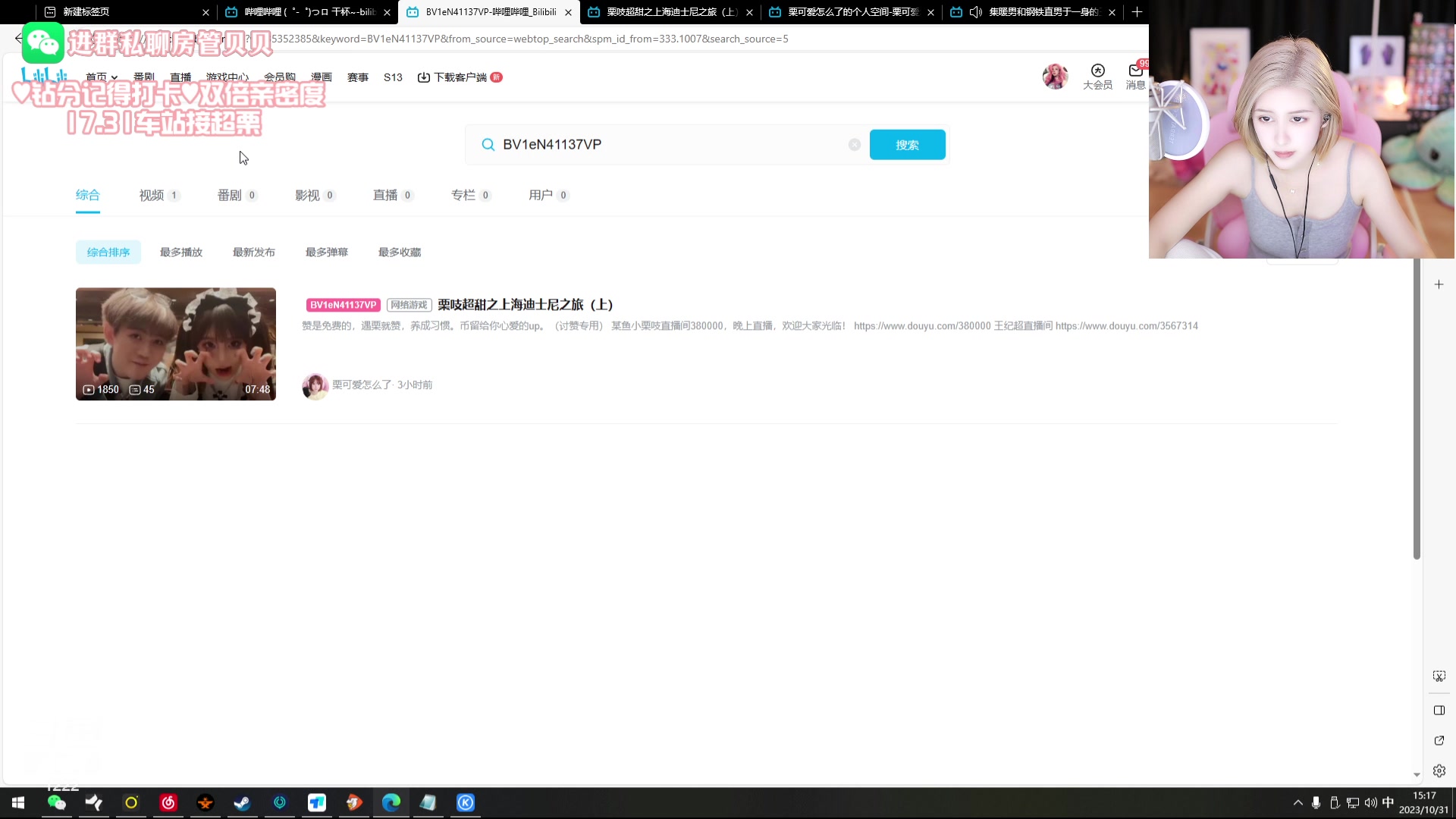Click the user avatar in header

pyautogui.click(x=1055, y=77)
